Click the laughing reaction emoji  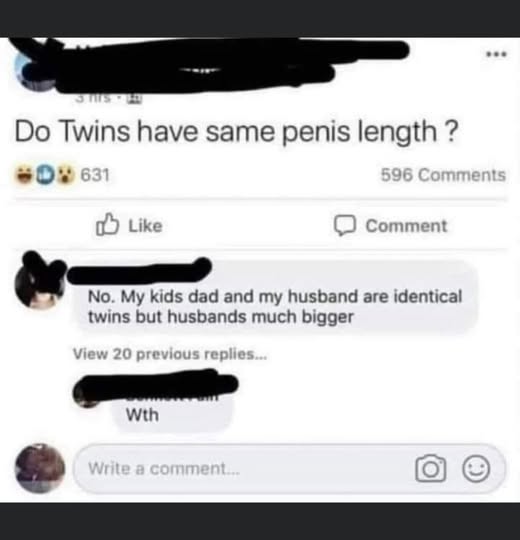pos(23,175)
